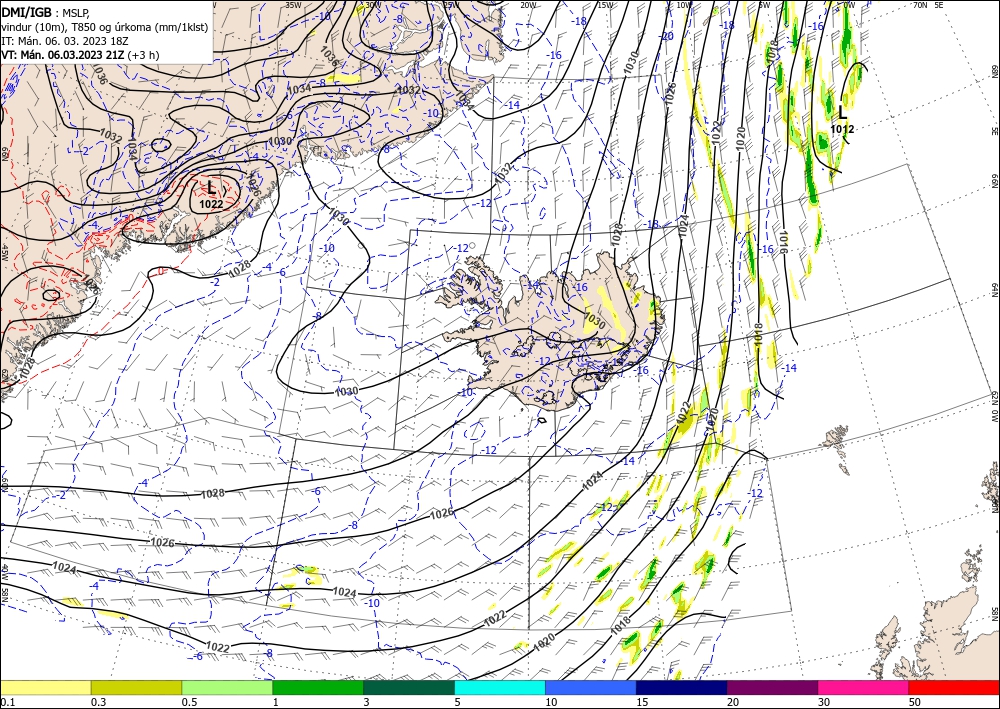Click the 'DMI/IGB' header text
The width and height of the screenshot is (1000, 709).
pyautogui.click(x=27, y=12)
